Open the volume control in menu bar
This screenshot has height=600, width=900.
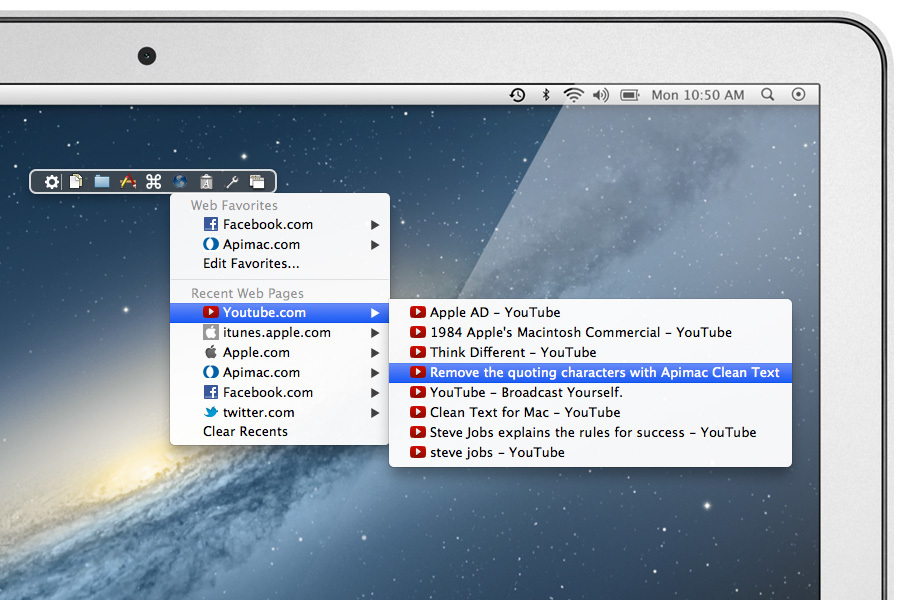pyautogui.click(x=600, y=95)
